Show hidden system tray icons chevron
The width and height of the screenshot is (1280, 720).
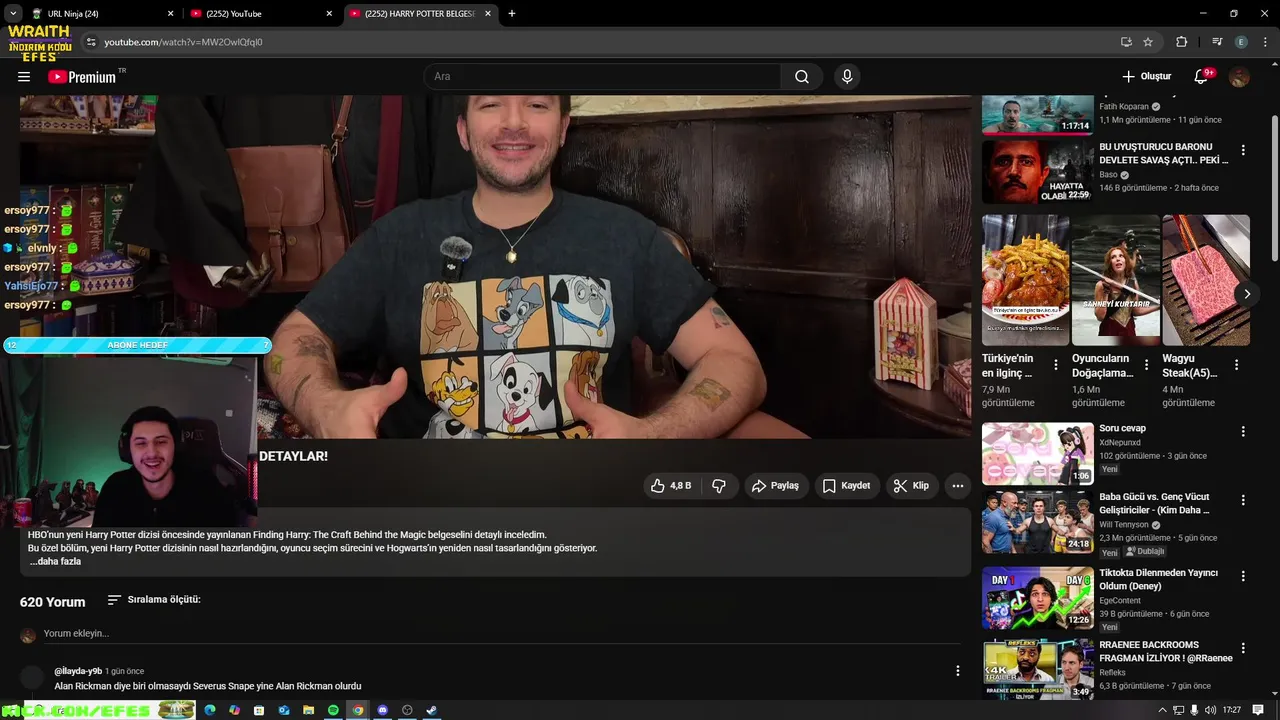pos(1162,710)
